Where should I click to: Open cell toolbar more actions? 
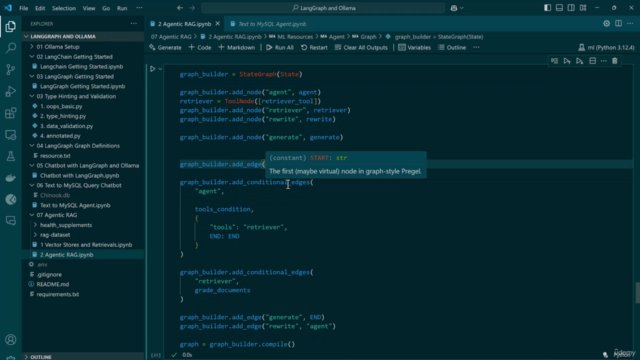(x=604, y=61)
